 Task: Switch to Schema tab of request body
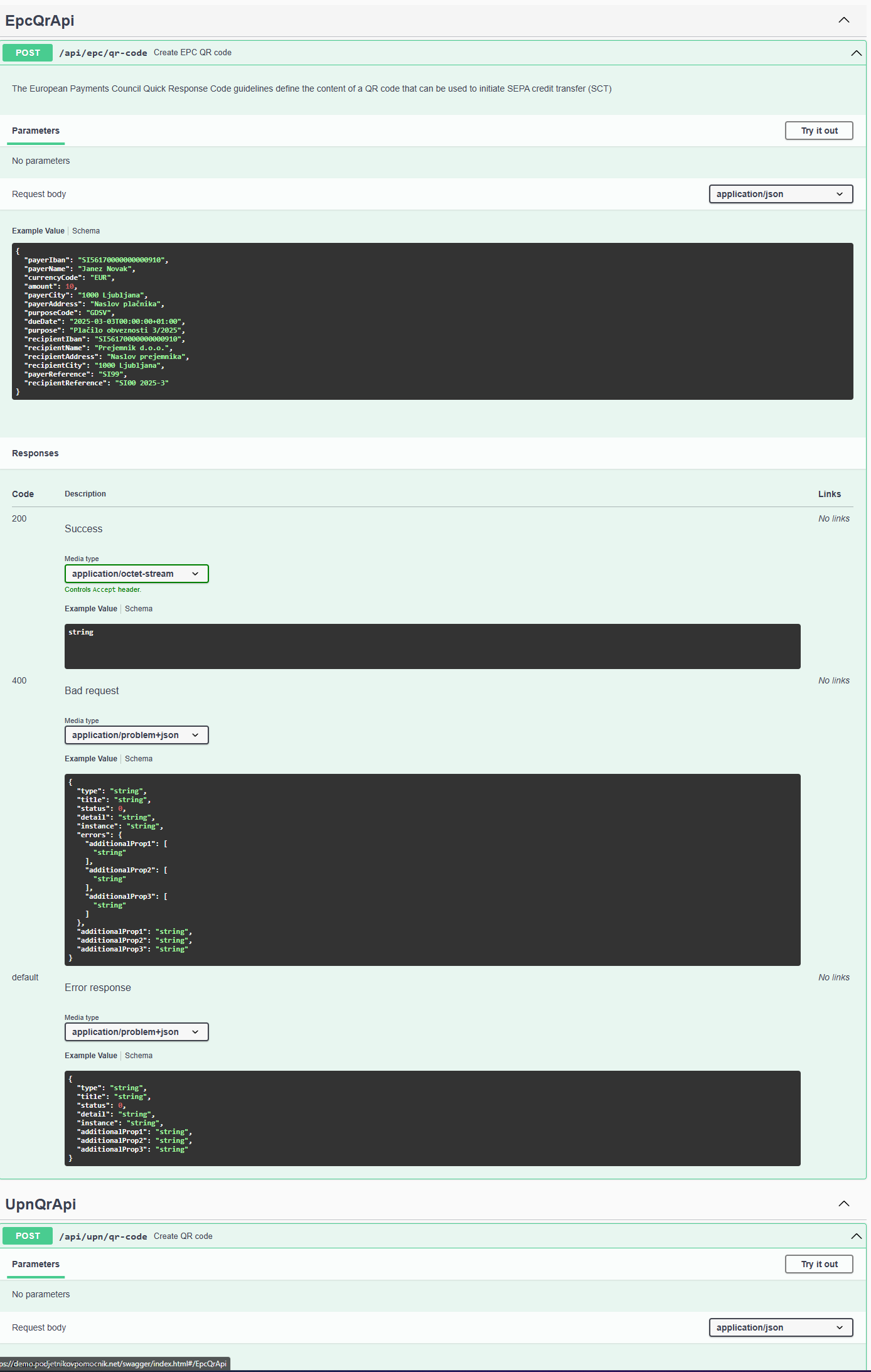tap(86, 231)
